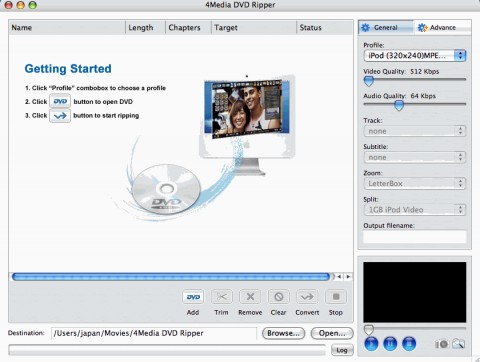Image resolution: width=480 pixels, height=362 pixels.
Task: Pause the preview playback
Action: tap(390, 344)
